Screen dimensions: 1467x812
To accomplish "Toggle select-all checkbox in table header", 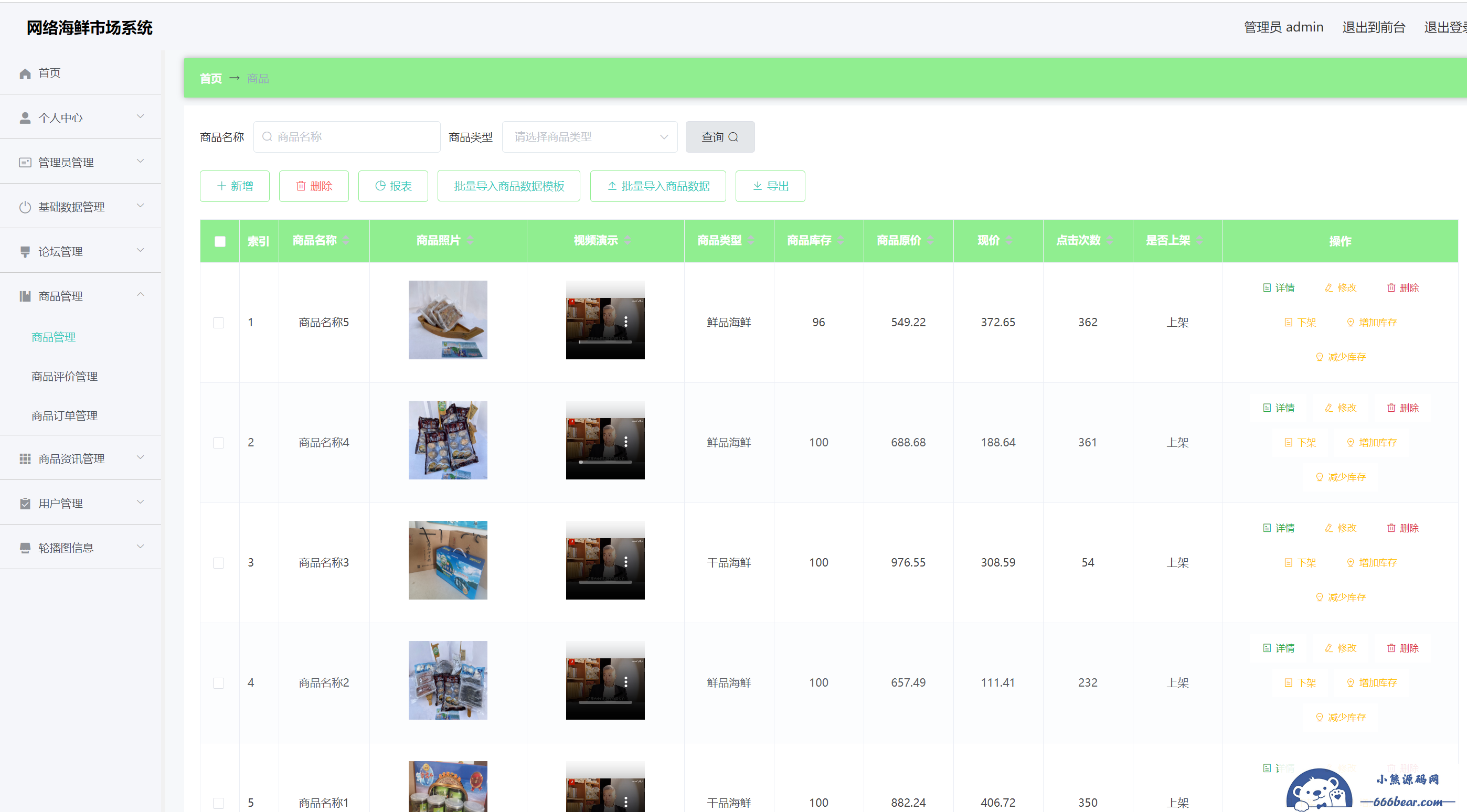I will (220, 241).
